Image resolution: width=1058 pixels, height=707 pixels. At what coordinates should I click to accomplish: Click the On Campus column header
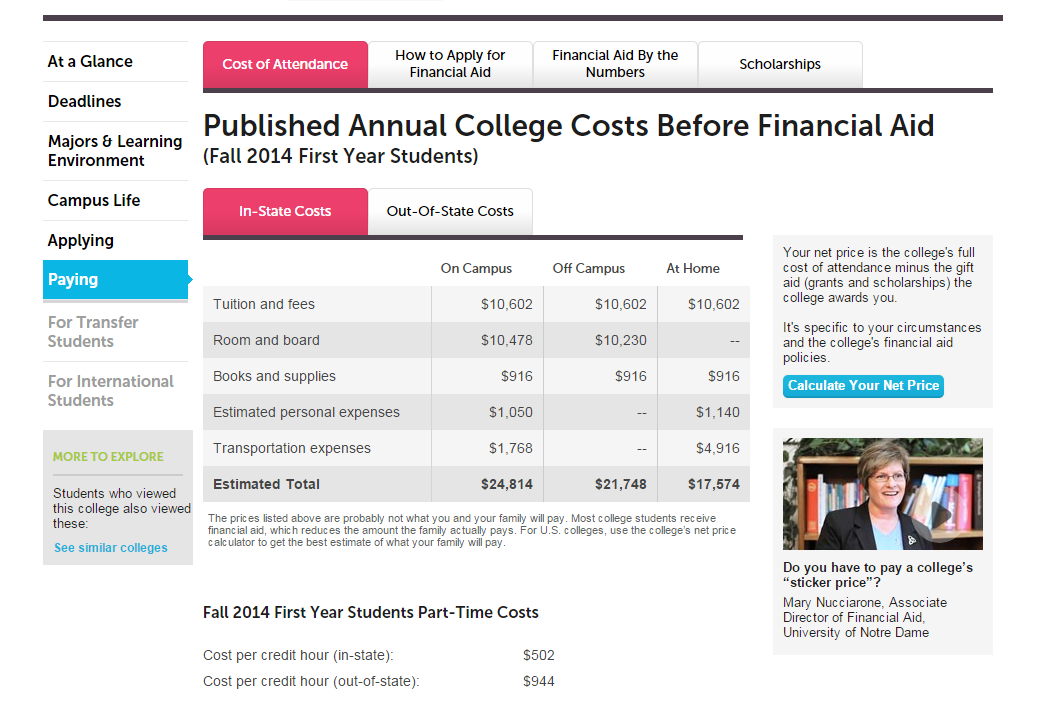pos(476,268)
